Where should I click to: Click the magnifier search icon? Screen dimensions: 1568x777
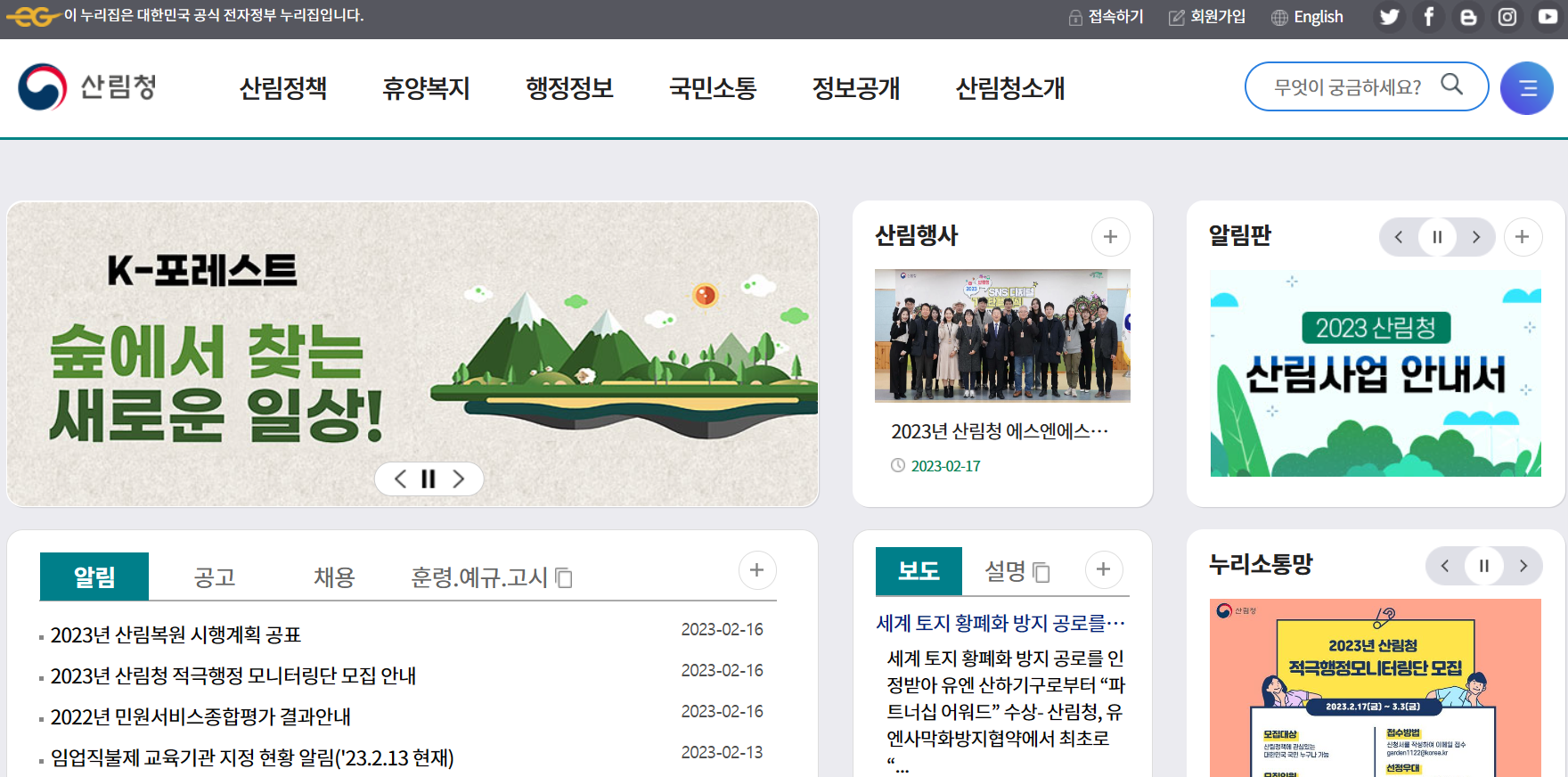point(1452,85)
